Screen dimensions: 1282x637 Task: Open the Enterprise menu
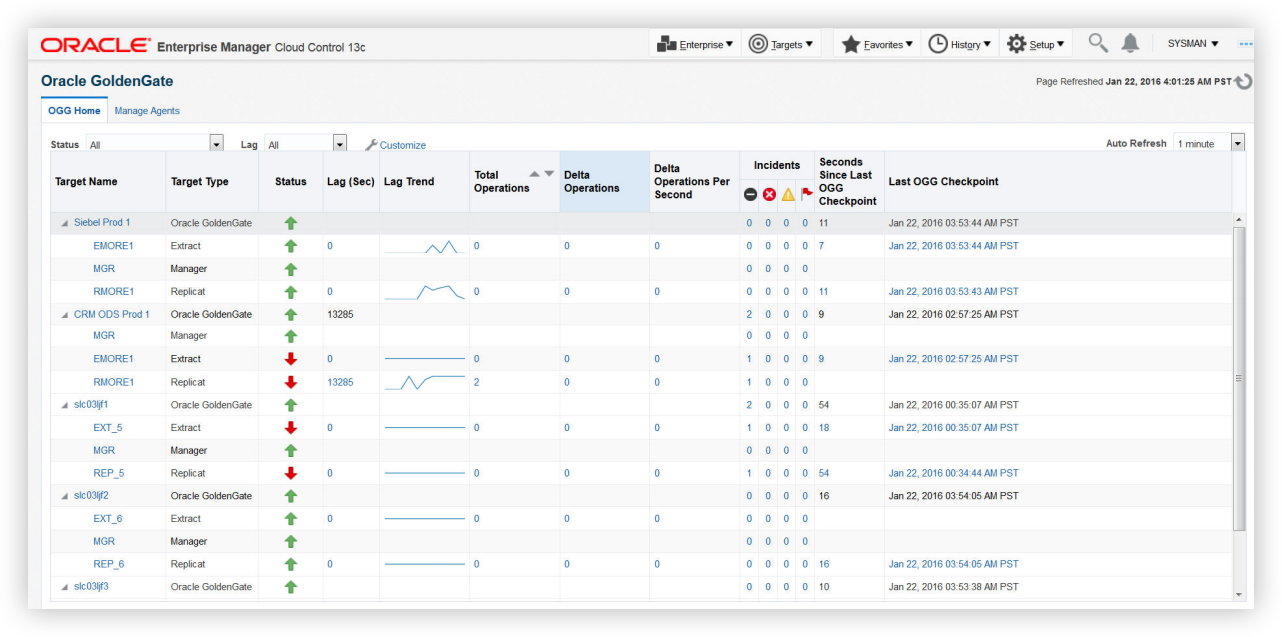[695, 44]
